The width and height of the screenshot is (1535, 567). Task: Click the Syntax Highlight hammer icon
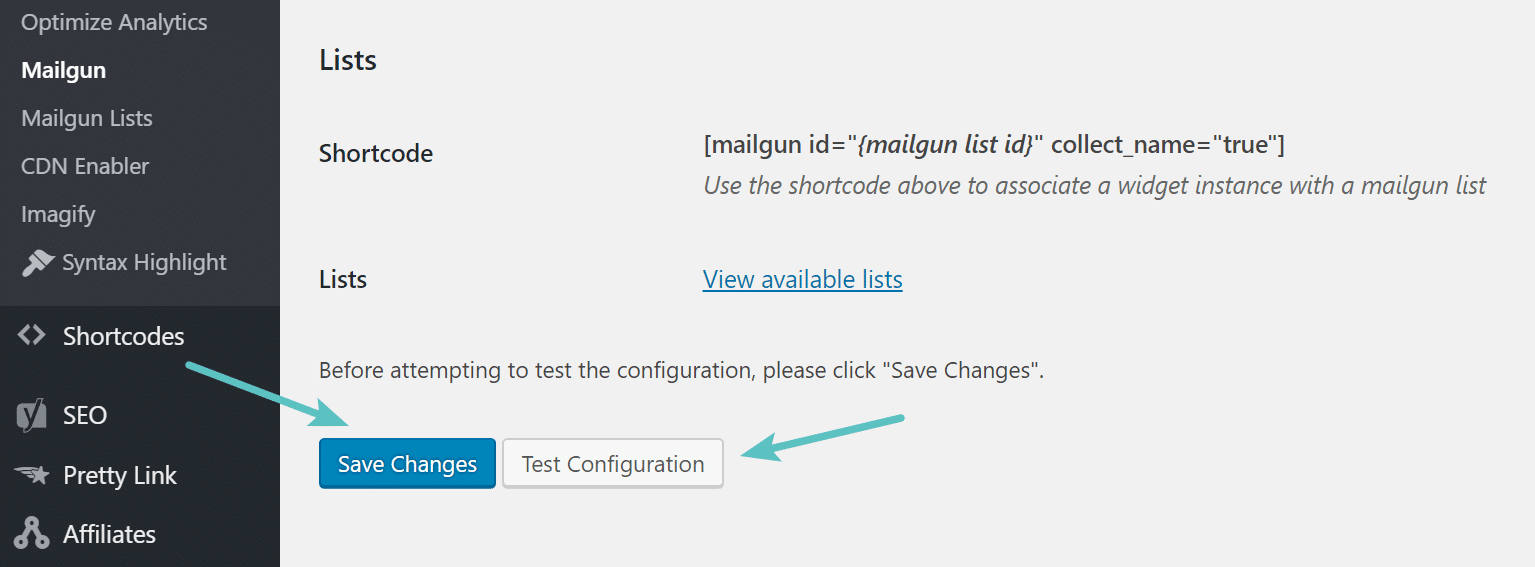click(x=37, y=263)
